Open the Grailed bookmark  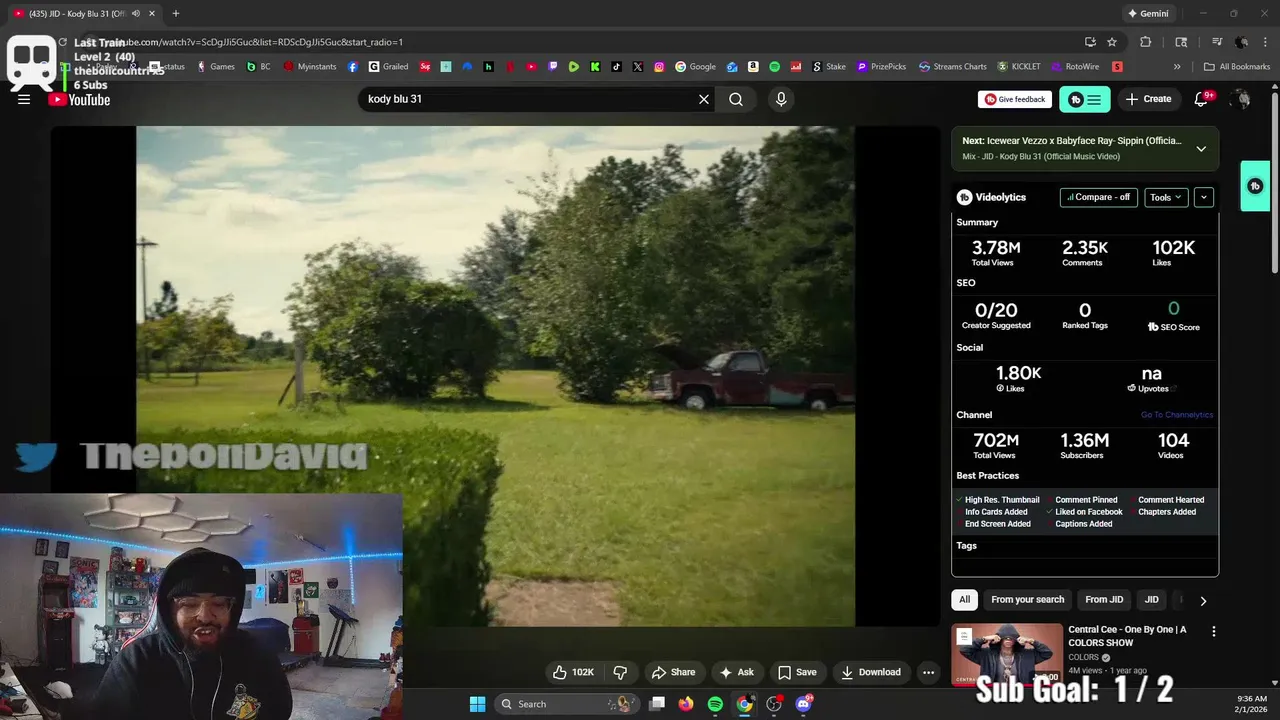pos(389,67)
